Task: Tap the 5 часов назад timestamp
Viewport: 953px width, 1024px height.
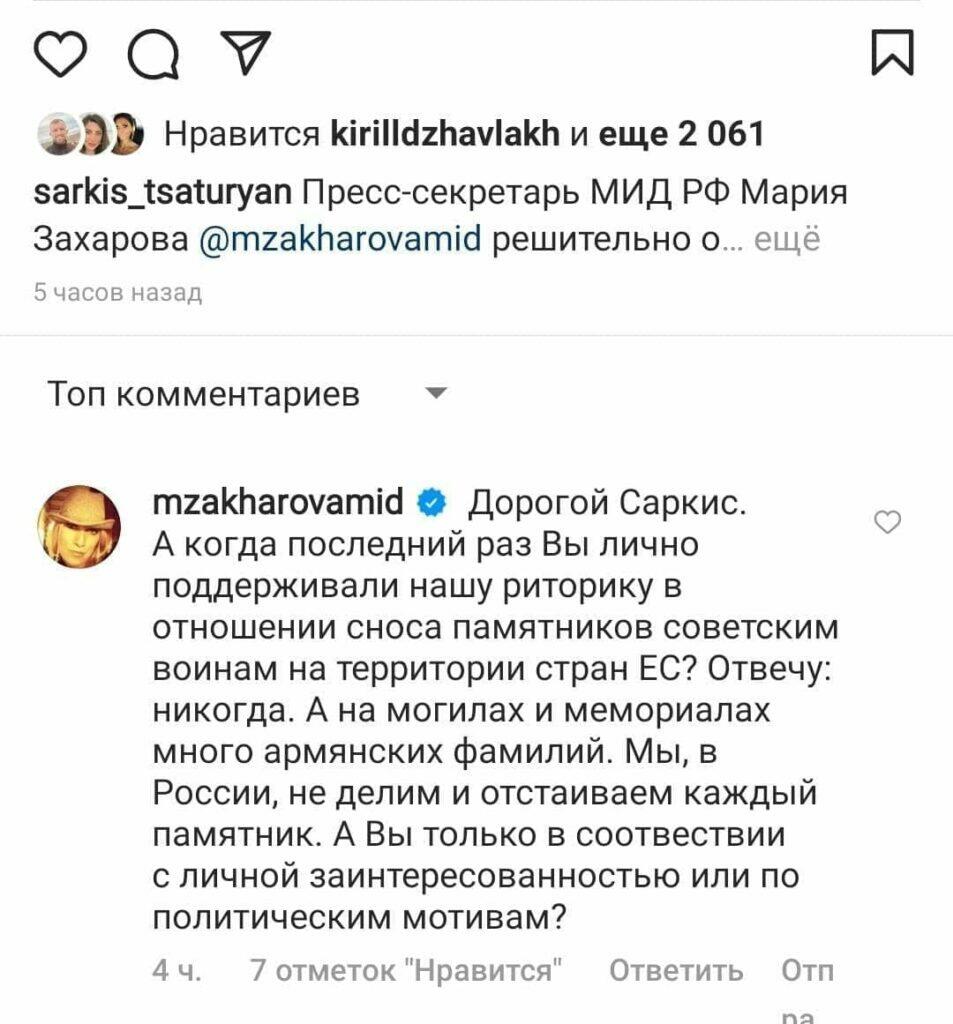Action: click(118, 293)
